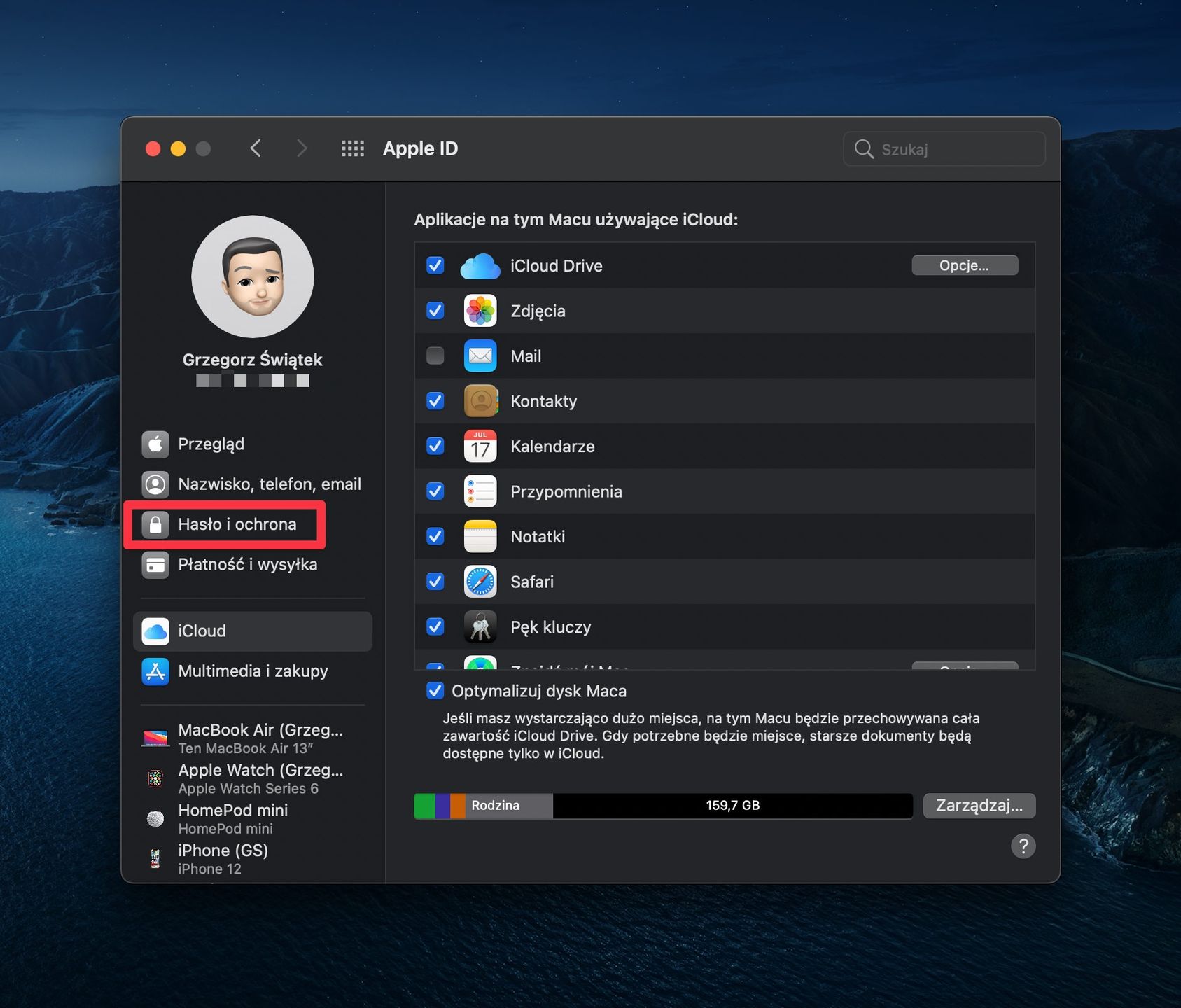Click the iCloud cloud icon in sidebar

[x=155, y=631]
